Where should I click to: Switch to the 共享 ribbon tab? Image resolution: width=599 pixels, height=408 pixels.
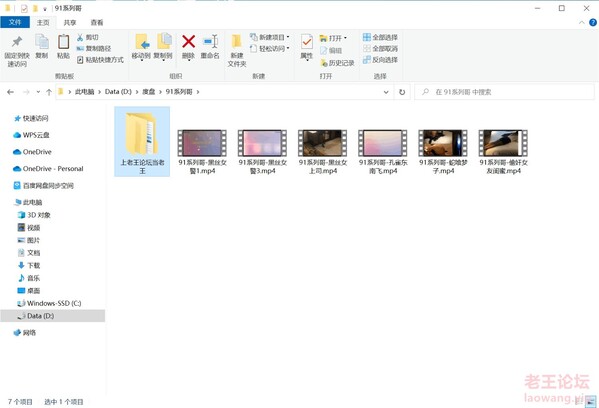pyautogui.click(x=70, y=23)
